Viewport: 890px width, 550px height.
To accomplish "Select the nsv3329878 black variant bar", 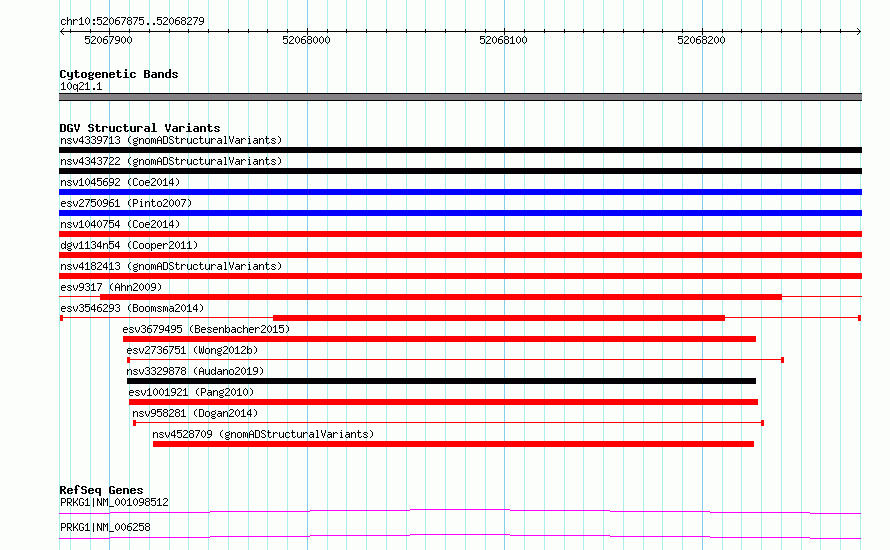I will [441, 381].
